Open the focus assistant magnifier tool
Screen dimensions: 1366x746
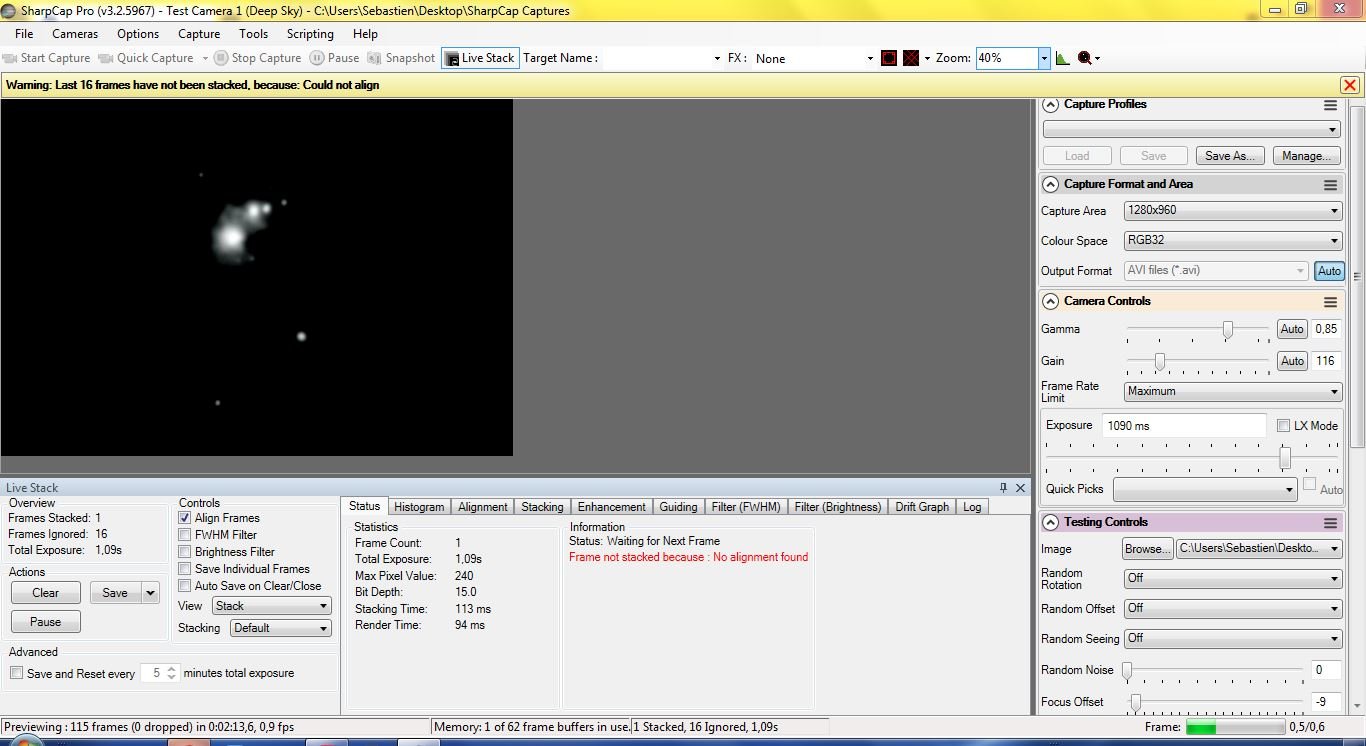click(1085, 58)
